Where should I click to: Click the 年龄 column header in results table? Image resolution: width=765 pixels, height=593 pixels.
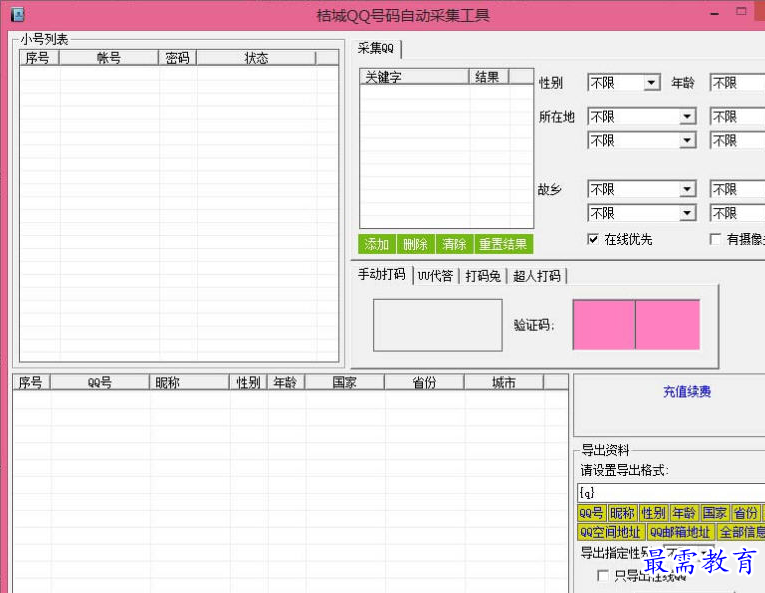click(x=286, y=382)
